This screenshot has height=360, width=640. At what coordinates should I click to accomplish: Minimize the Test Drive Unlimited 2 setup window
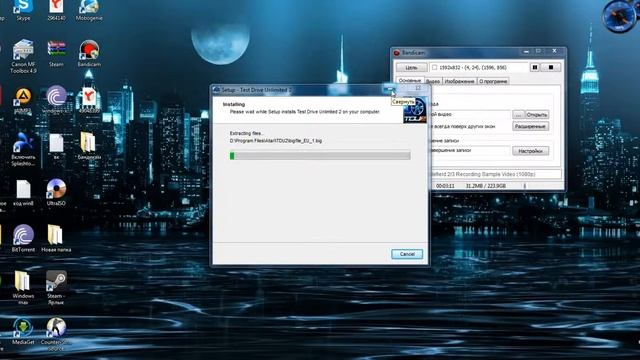[x=390, y=89]
